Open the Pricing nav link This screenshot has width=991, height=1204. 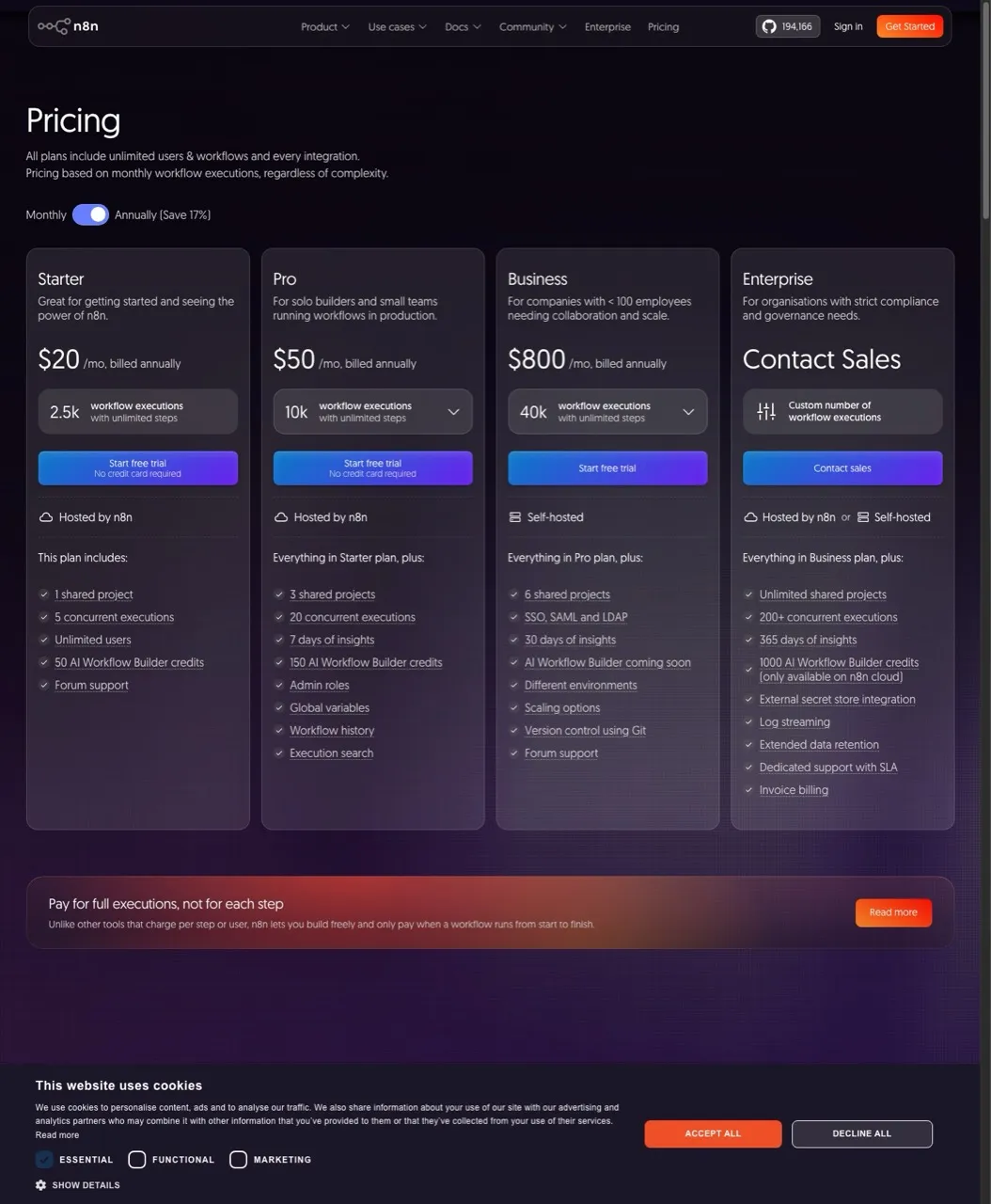pyautogui.click(x=663, y=27)
